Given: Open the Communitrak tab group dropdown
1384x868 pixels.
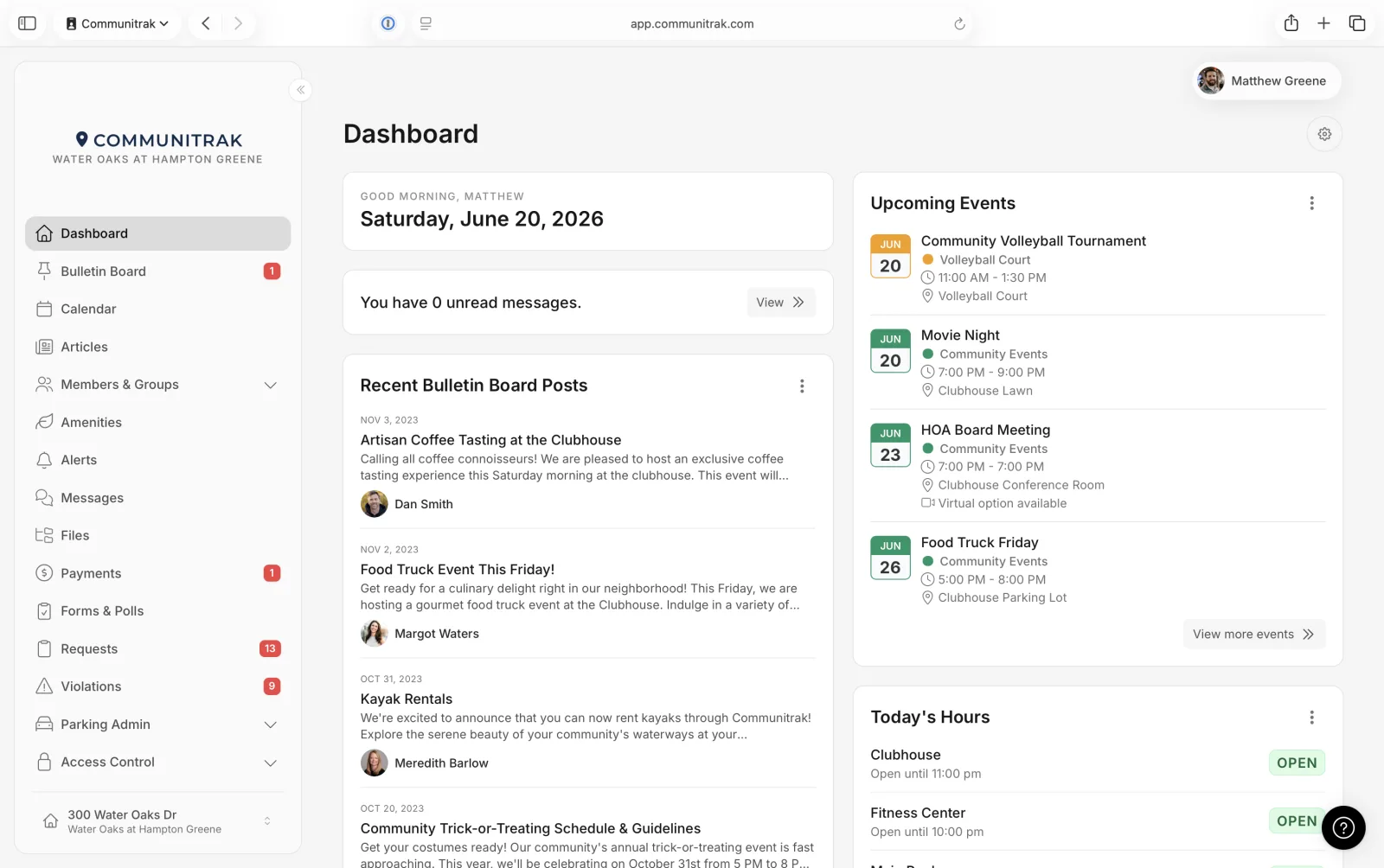Looking at the screenshot, I should coord(118,23).
